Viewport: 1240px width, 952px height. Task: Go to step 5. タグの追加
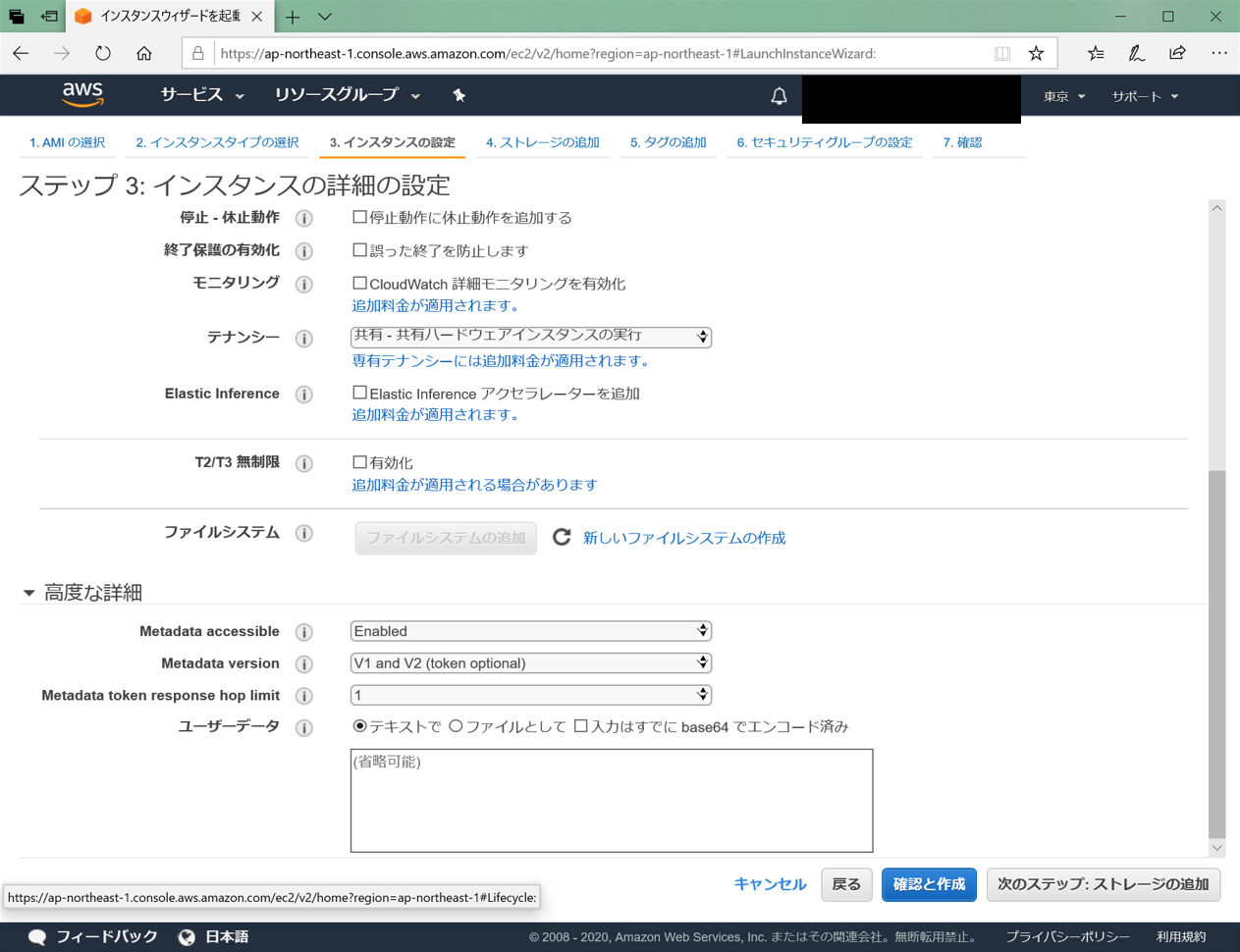668,142
